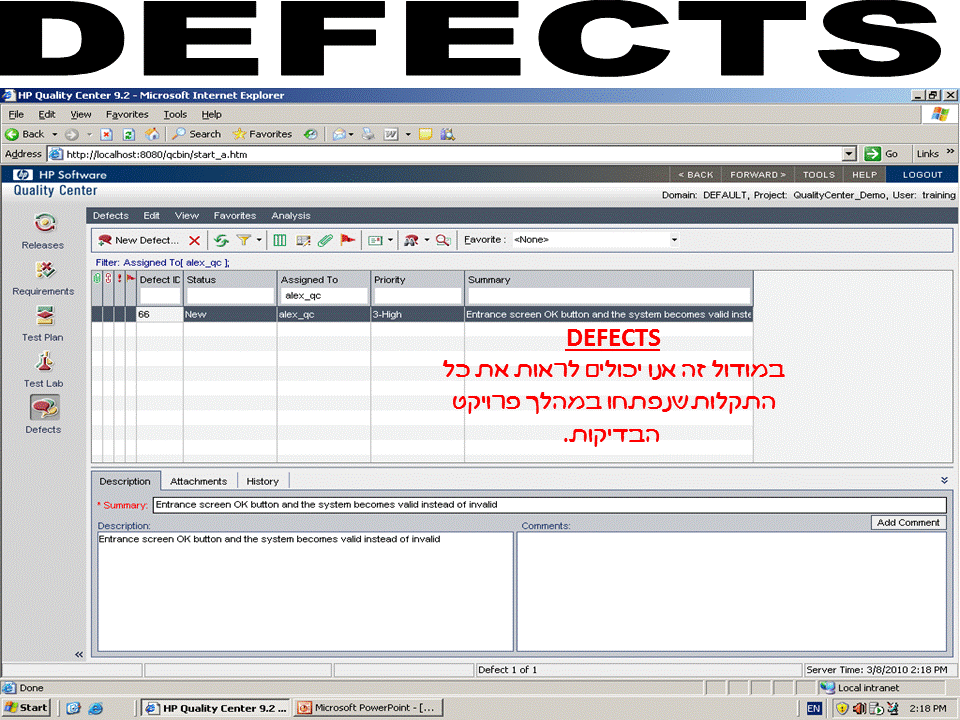Click the send by e-mail icon

[375, 241]
